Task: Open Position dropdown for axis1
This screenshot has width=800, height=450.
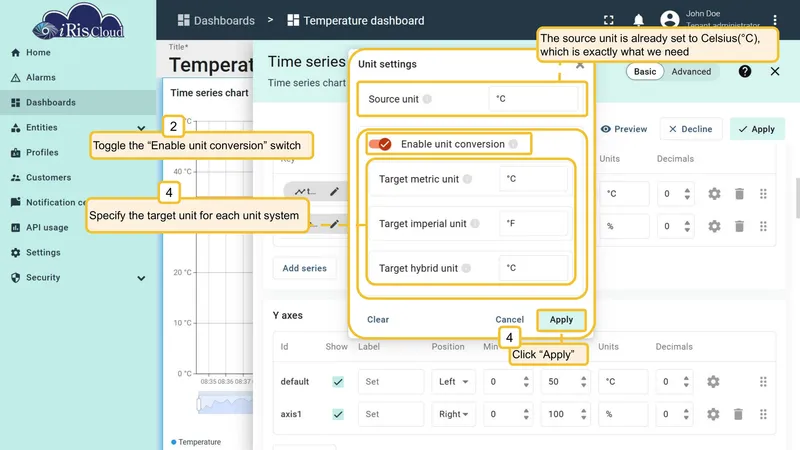Action: 453,414
